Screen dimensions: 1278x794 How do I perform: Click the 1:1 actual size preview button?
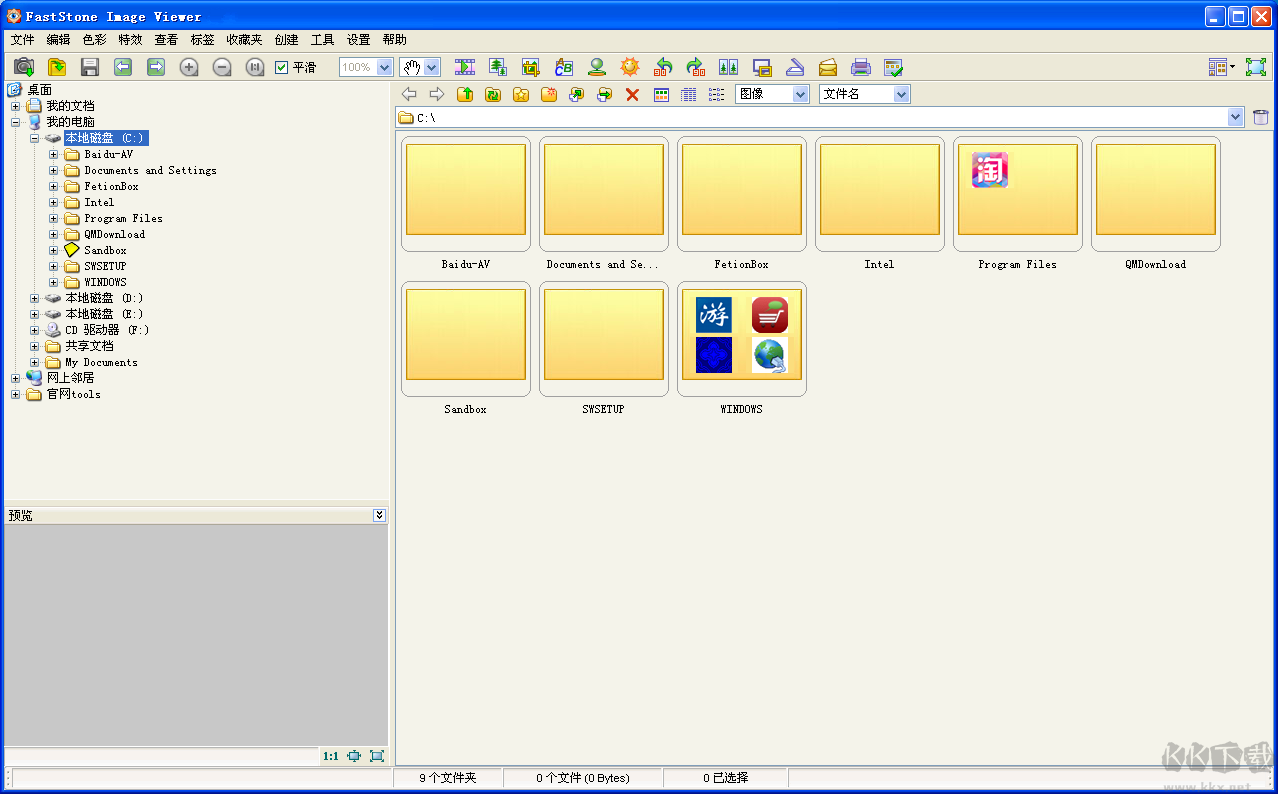click(x=330, y=756)
